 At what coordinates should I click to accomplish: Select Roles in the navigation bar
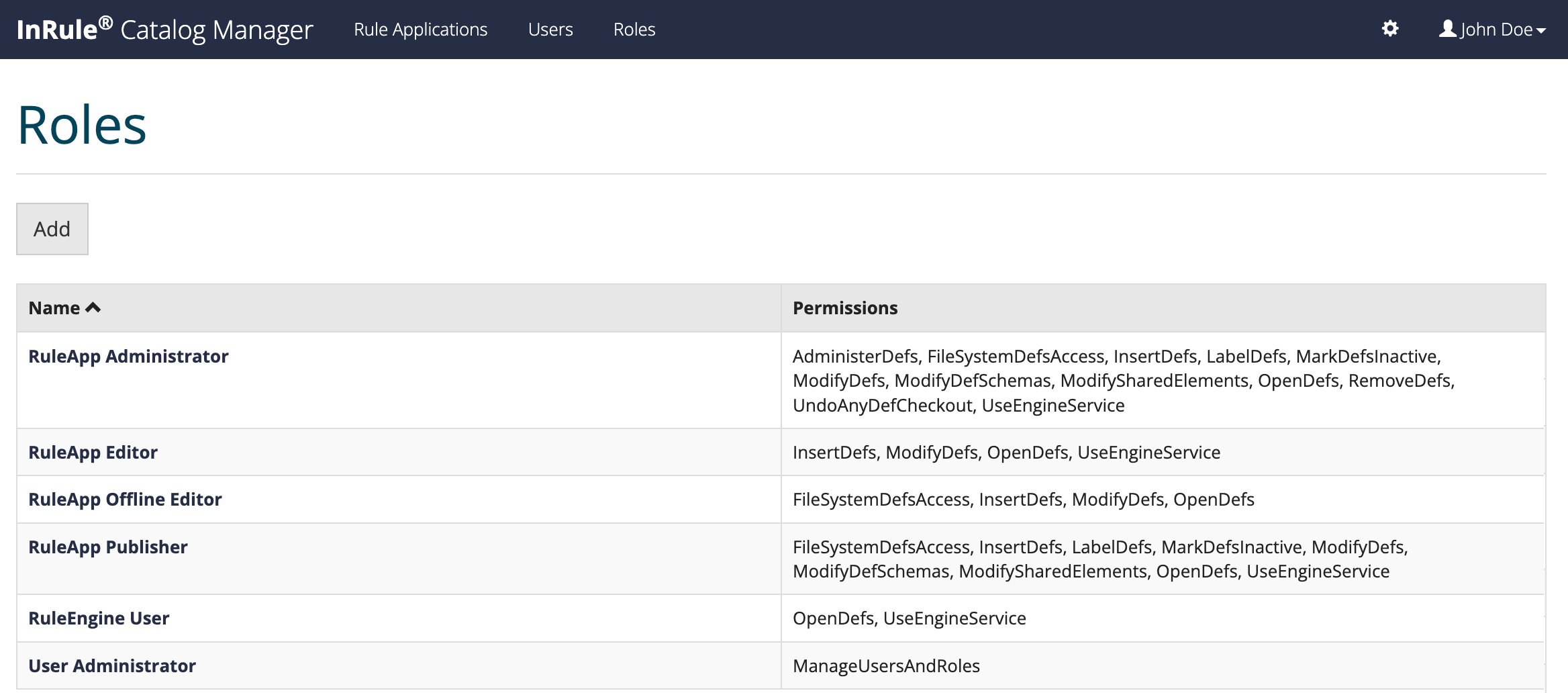click(x=634, y=30)
